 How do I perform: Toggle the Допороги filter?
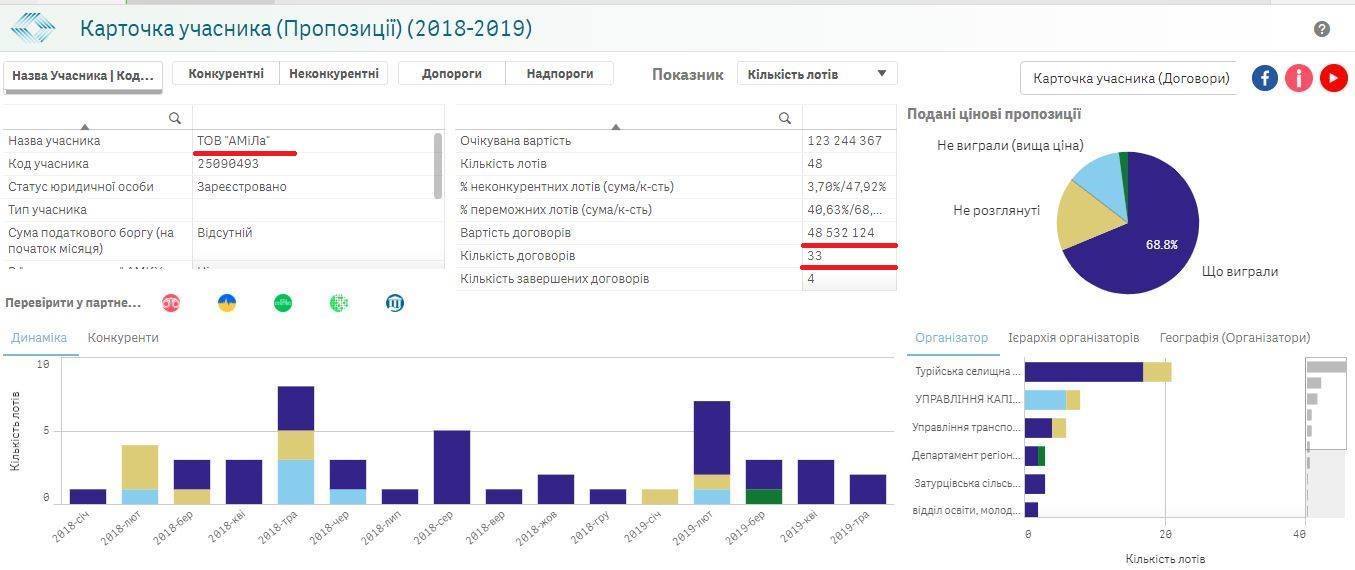[452, 74]
